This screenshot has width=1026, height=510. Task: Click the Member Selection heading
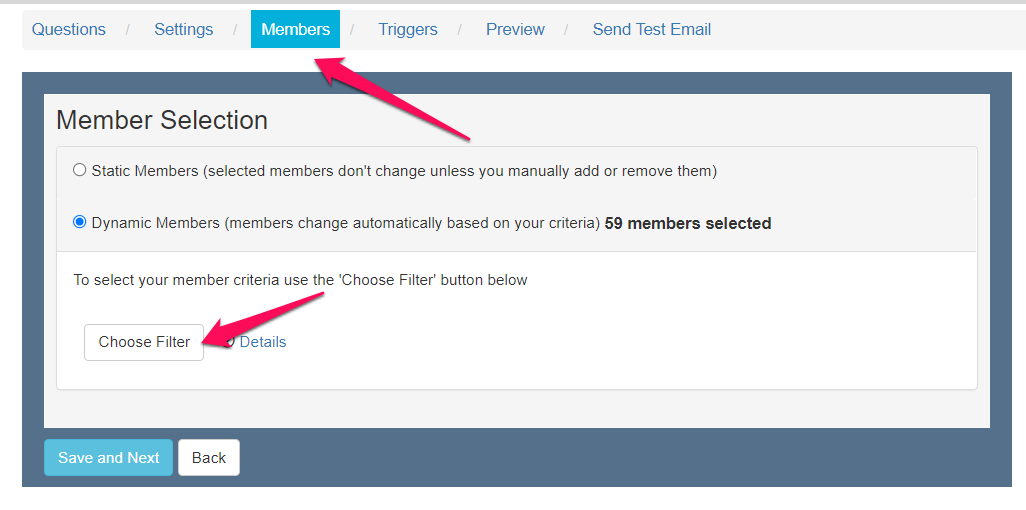[162, 120]
